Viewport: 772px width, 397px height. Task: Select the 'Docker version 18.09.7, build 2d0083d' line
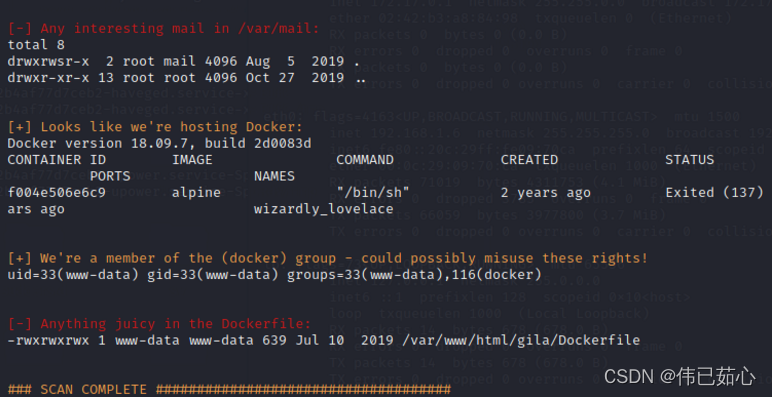click(160, 143)
